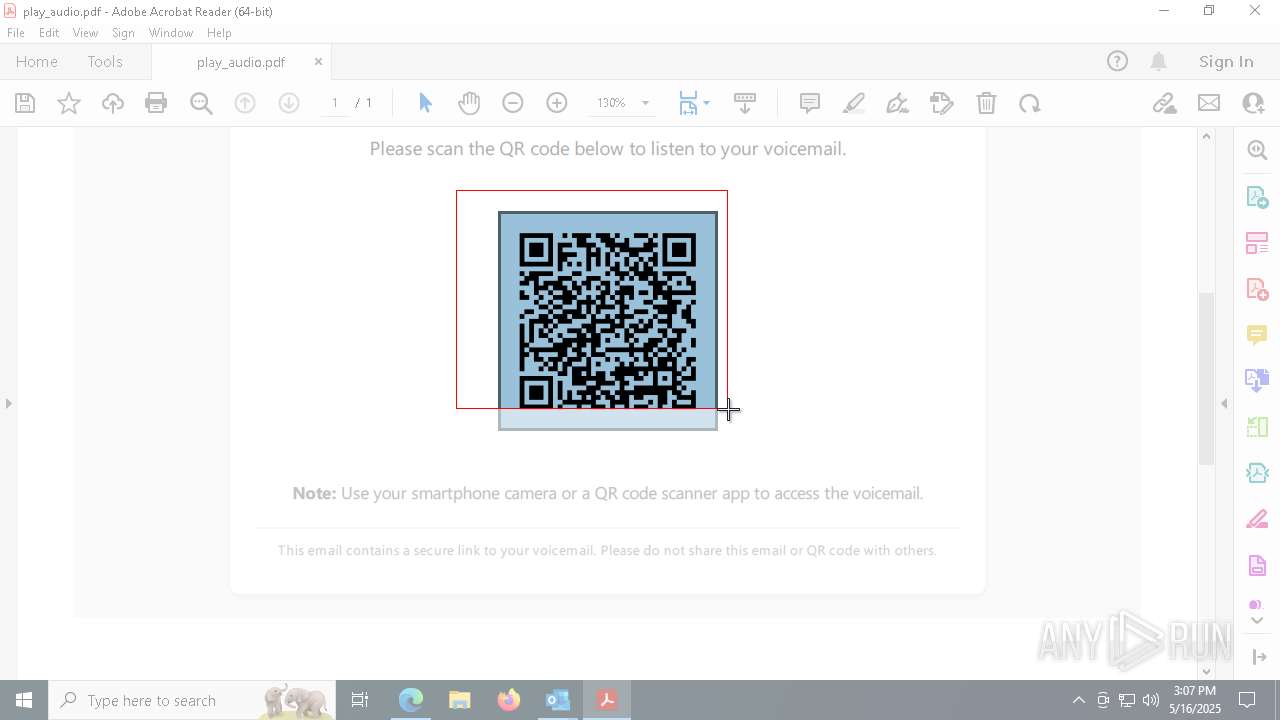Click the Sign In button
The width and height of the screenshot is (1280, 720).
pyautogui.click(x=1226, y=61)
